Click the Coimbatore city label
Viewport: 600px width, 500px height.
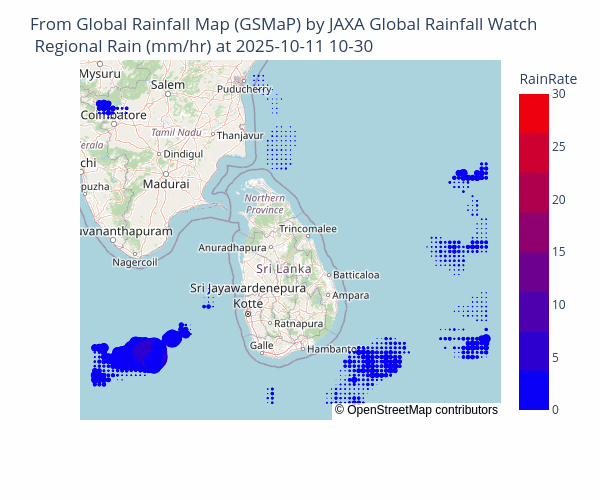(x=112, y=115)
